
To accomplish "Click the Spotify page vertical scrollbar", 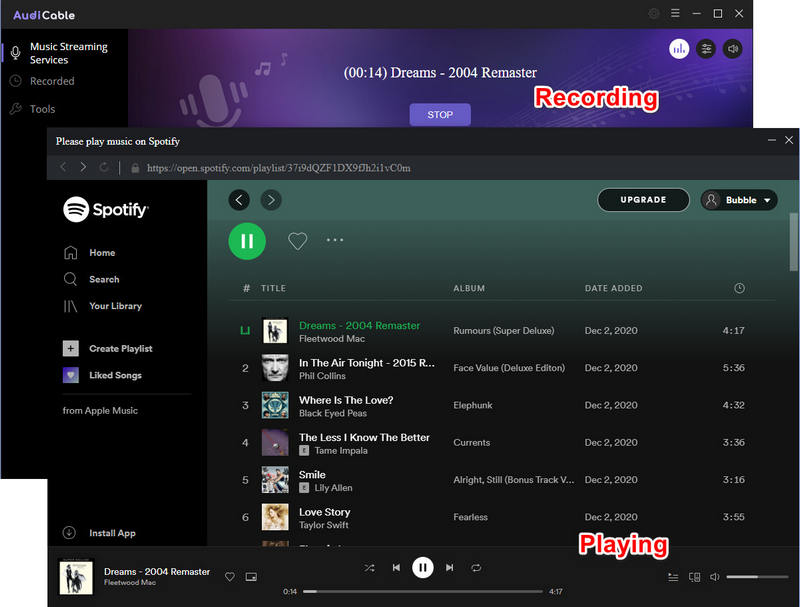I will (x=794, y=242).
